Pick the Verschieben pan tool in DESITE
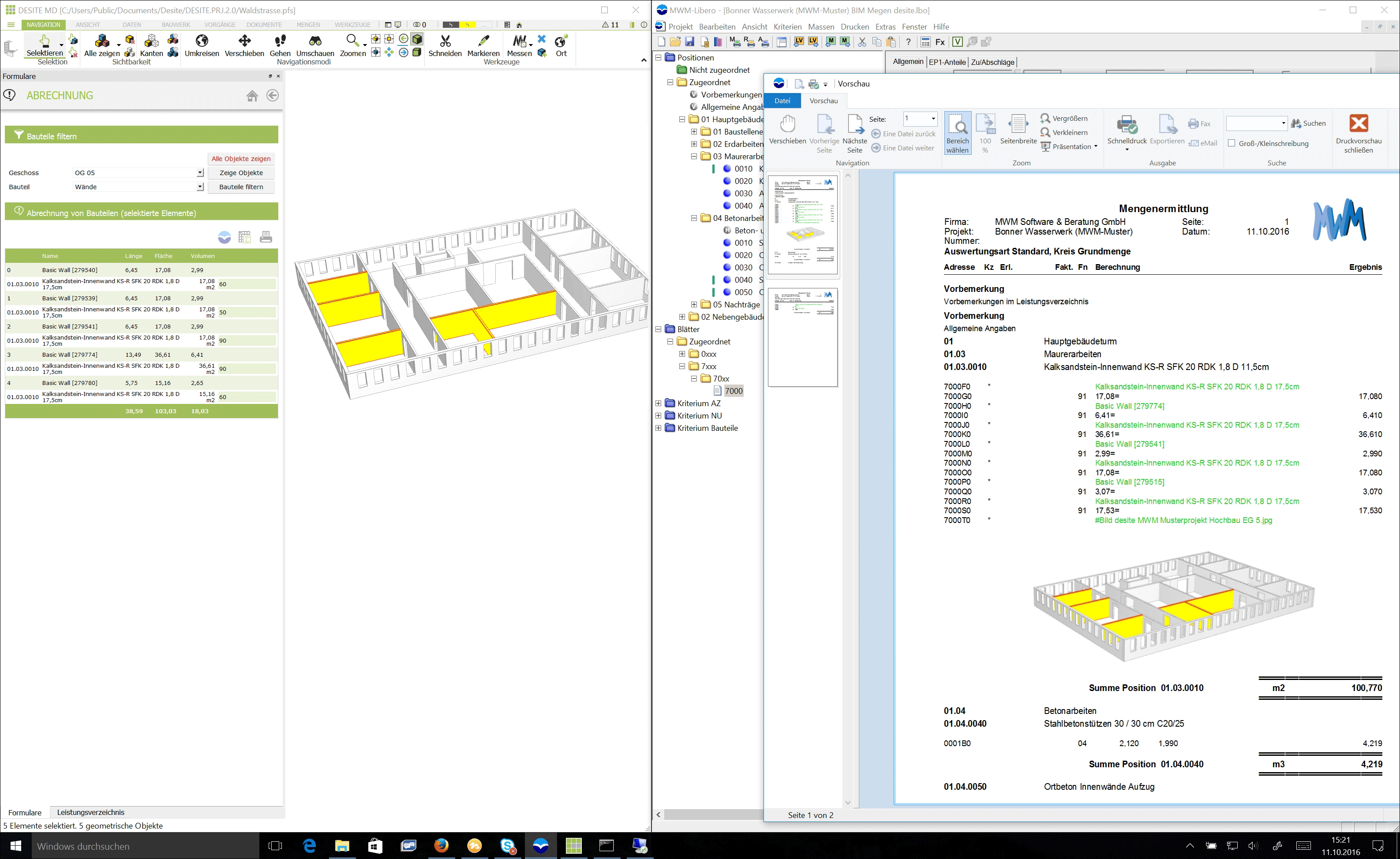The width and height of the screenshot is (1400, 859). (244, 45)
